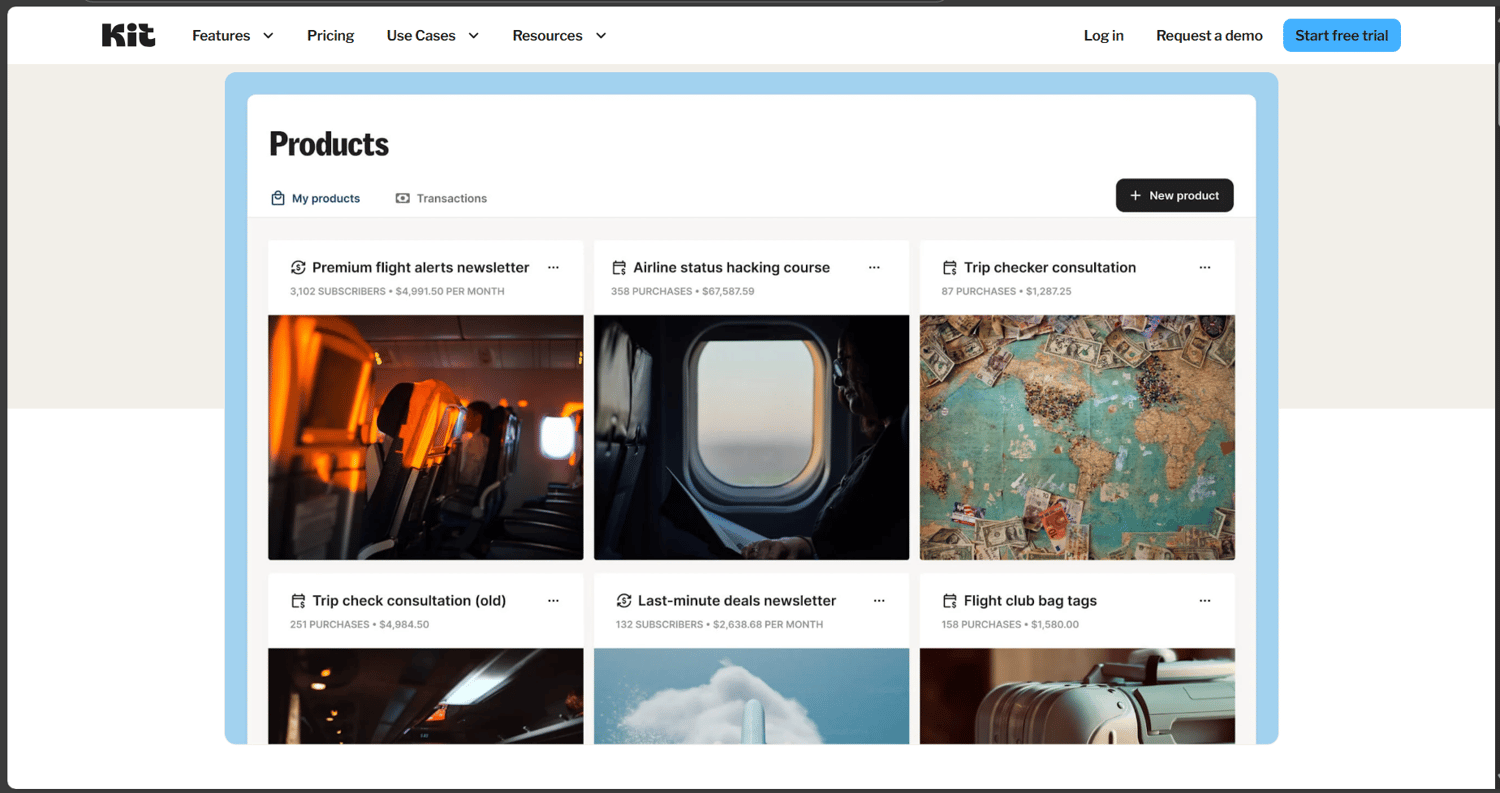Click the plus icon inside New product button
Screen dimensions: 1500x793
[1135, 195]
